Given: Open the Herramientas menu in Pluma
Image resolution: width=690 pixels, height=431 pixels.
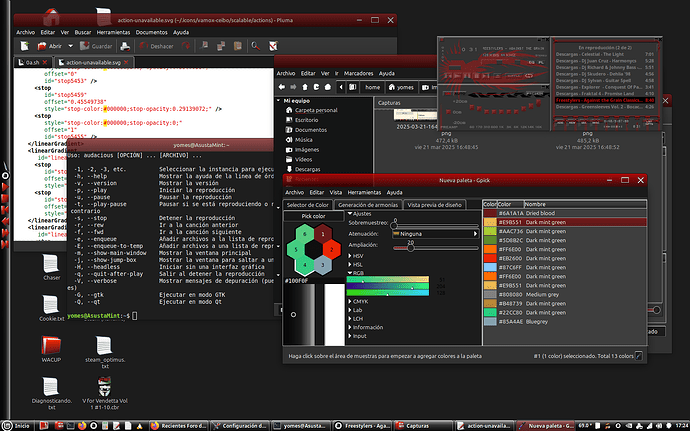Looking at the screenshot, I should pyautogui.click(x=113, y=32).
